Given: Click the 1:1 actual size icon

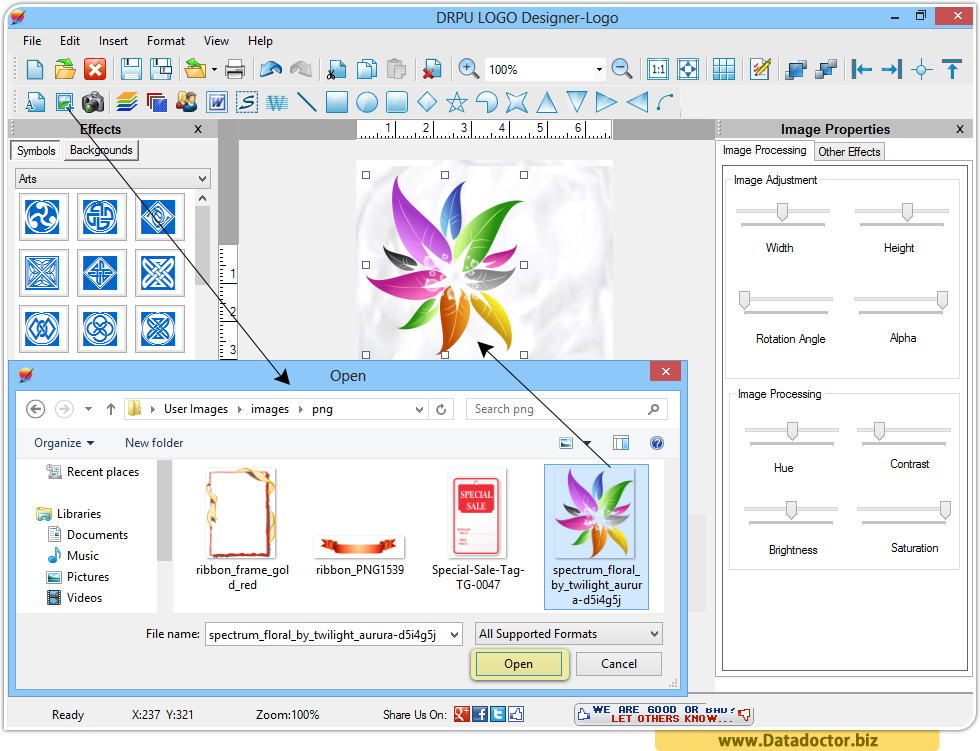Looking at the screenshot, I should point(658,69).
